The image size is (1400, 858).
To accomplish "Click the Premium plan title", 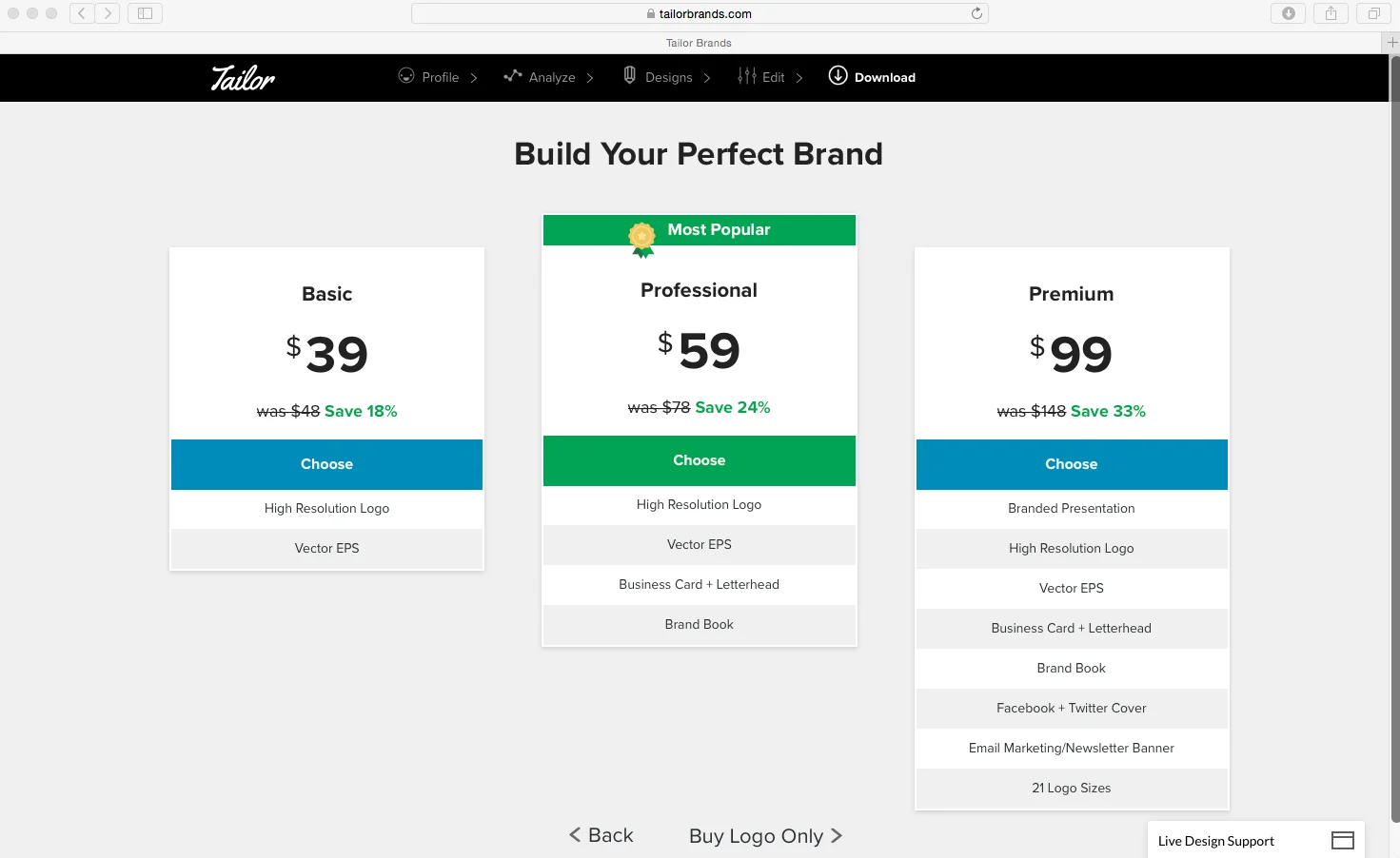I will click(x=1072, y=294).
